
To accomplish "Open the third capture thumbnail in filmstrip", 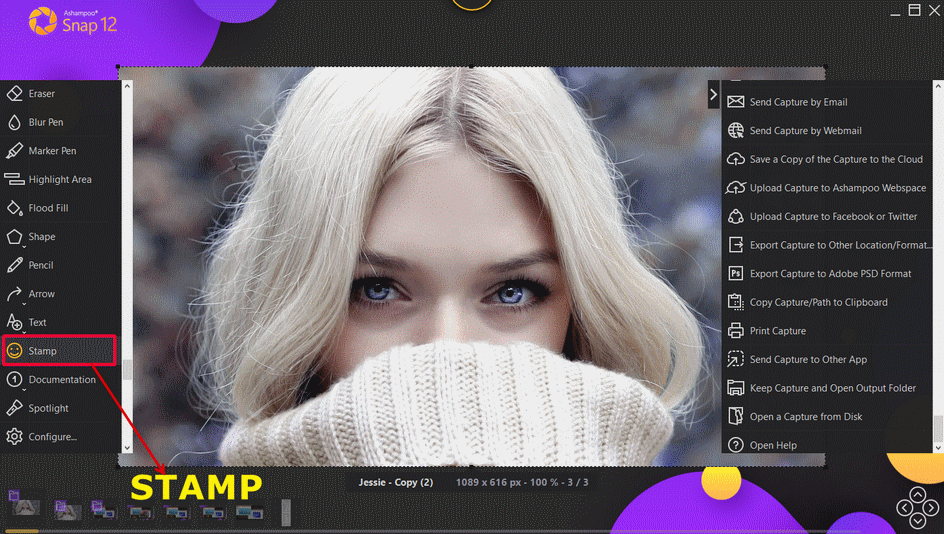I will tap(104, 511).
